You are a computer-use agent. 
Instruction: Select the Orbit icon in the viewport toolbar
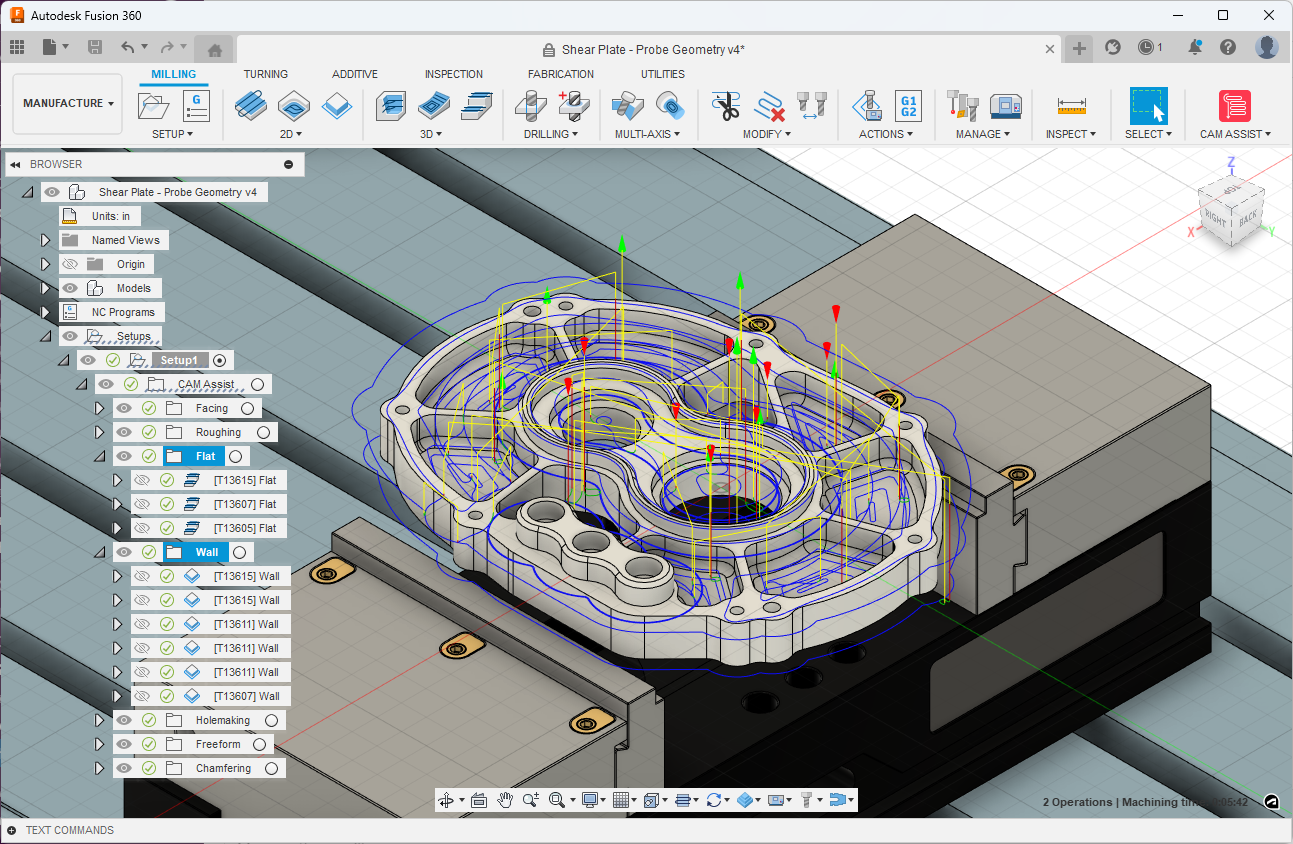coord(448,800)
